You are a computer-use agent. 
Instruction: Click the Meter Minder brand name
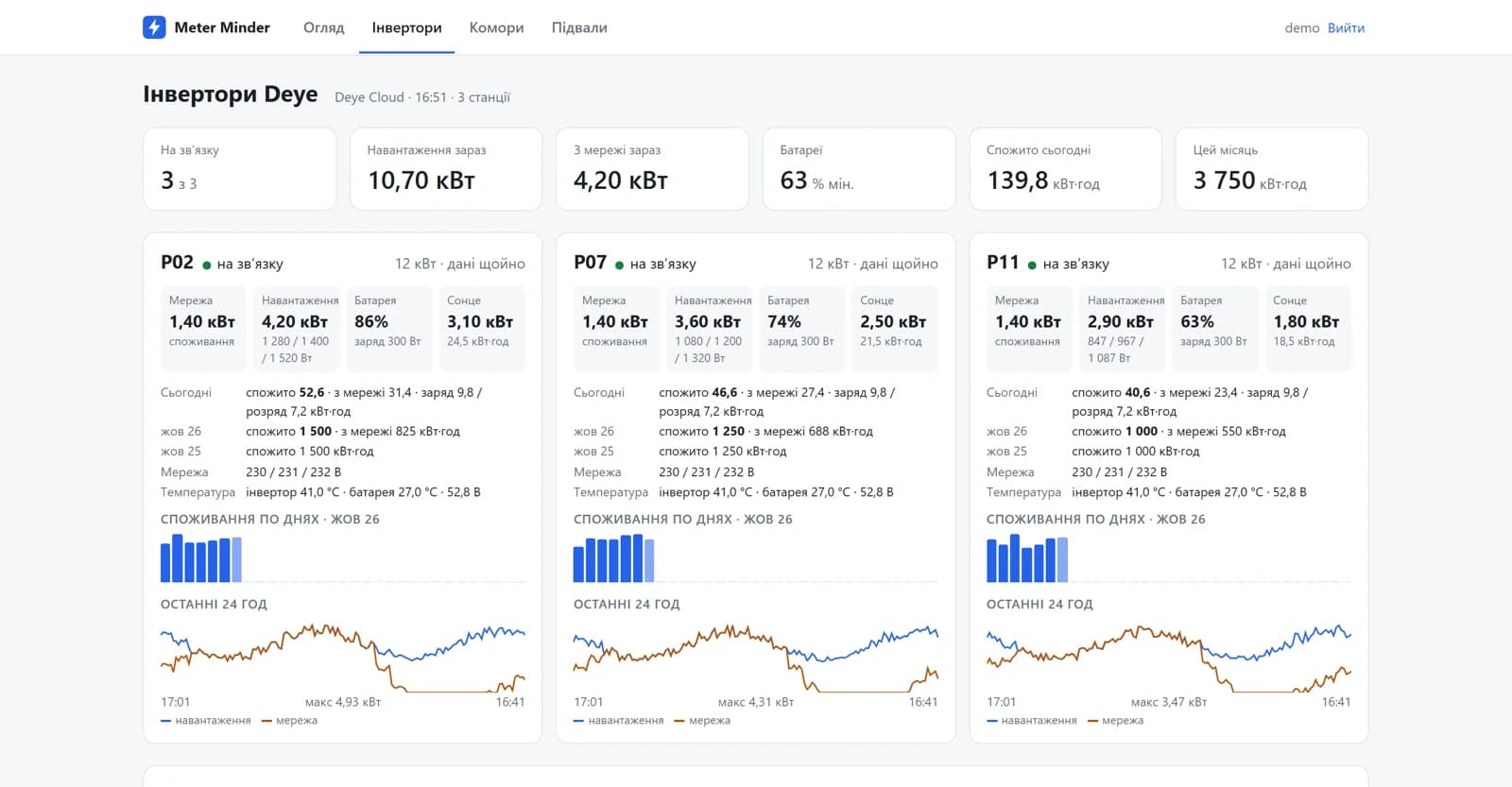tap(222, 27)
